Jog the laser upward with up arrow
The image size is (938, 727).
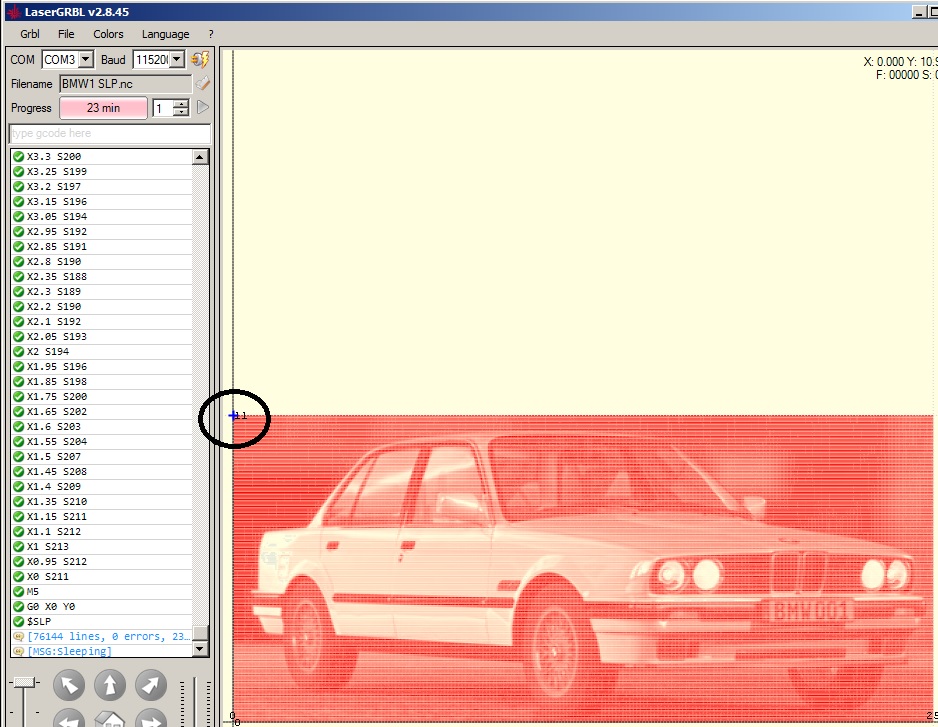(109, 685)
